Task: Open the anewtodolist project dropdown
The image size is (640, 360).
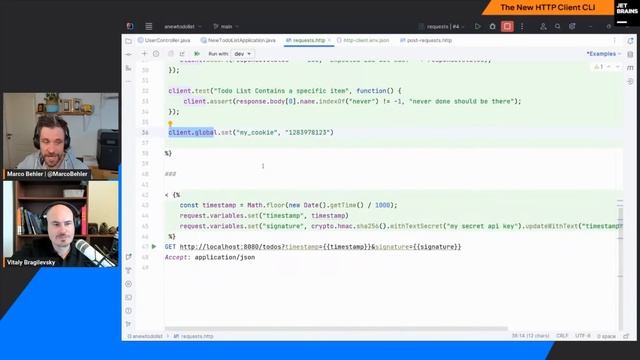Action: pos(183,27)
